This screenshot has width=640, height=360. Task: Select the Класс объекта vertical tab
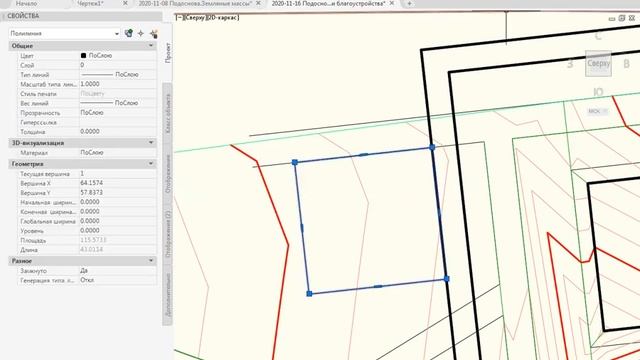tap(168, 113)
